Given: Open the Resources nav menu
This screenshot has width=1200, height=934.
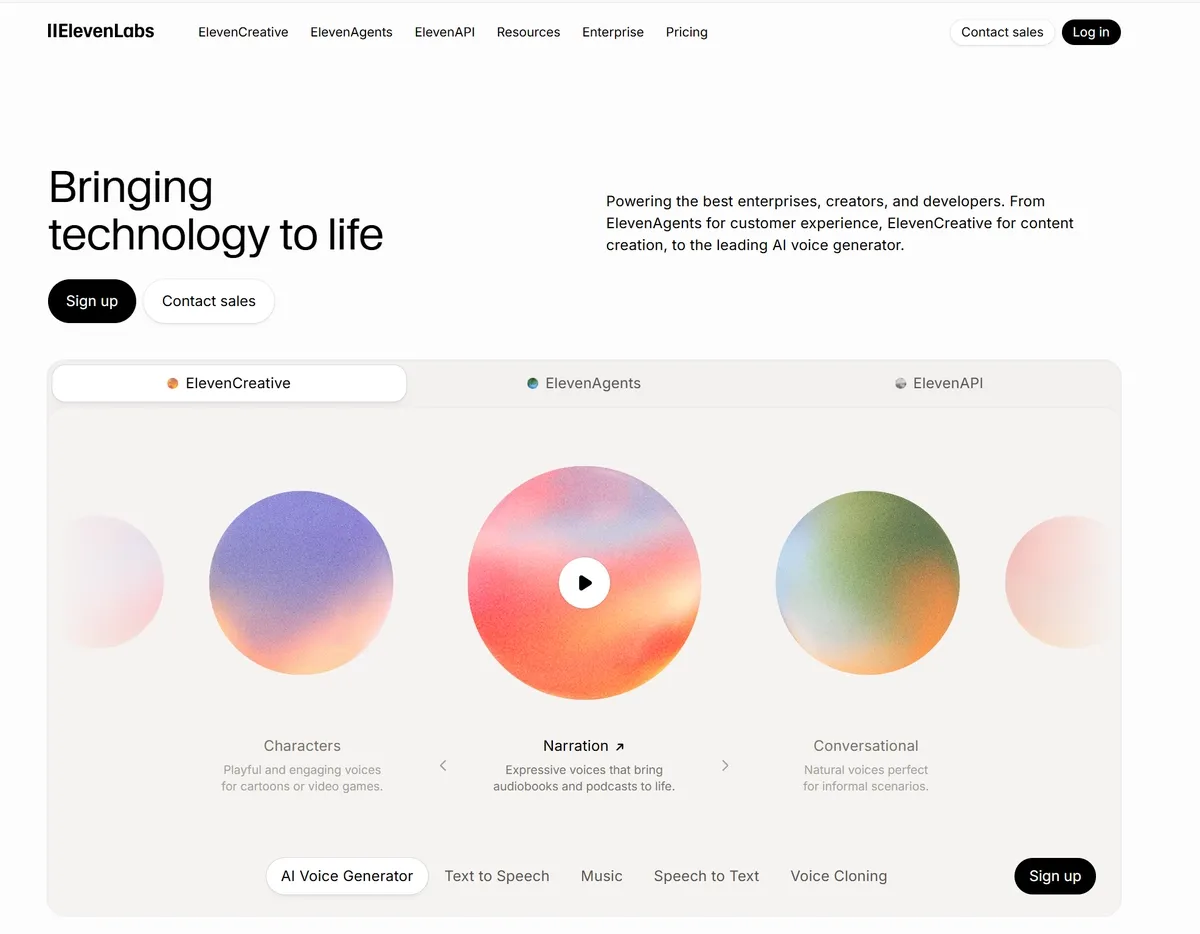Looking at the screenshot, I should (528, 32).
